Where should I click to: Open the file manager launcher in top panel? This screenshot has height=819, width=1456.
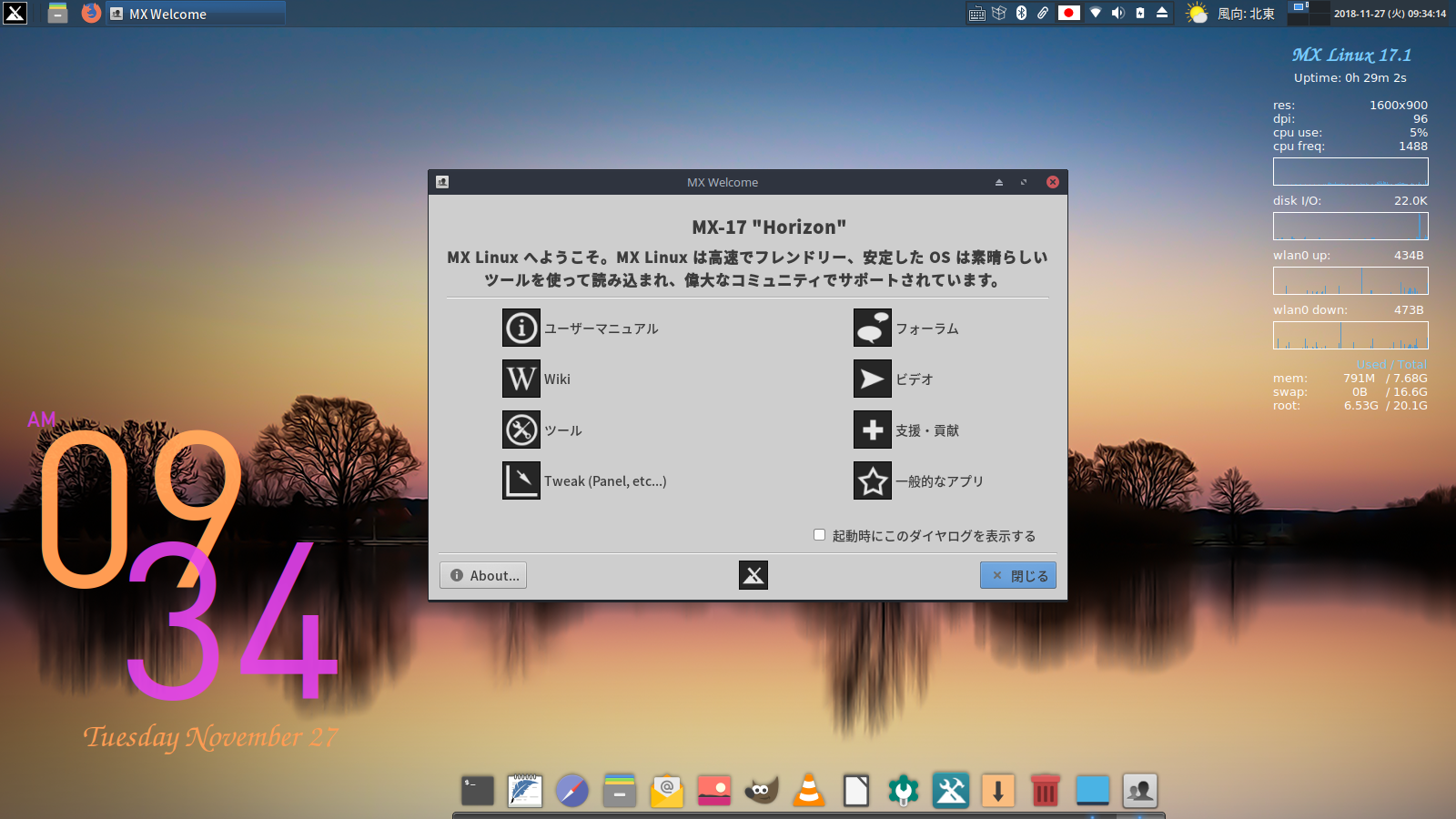pos(57,13)
